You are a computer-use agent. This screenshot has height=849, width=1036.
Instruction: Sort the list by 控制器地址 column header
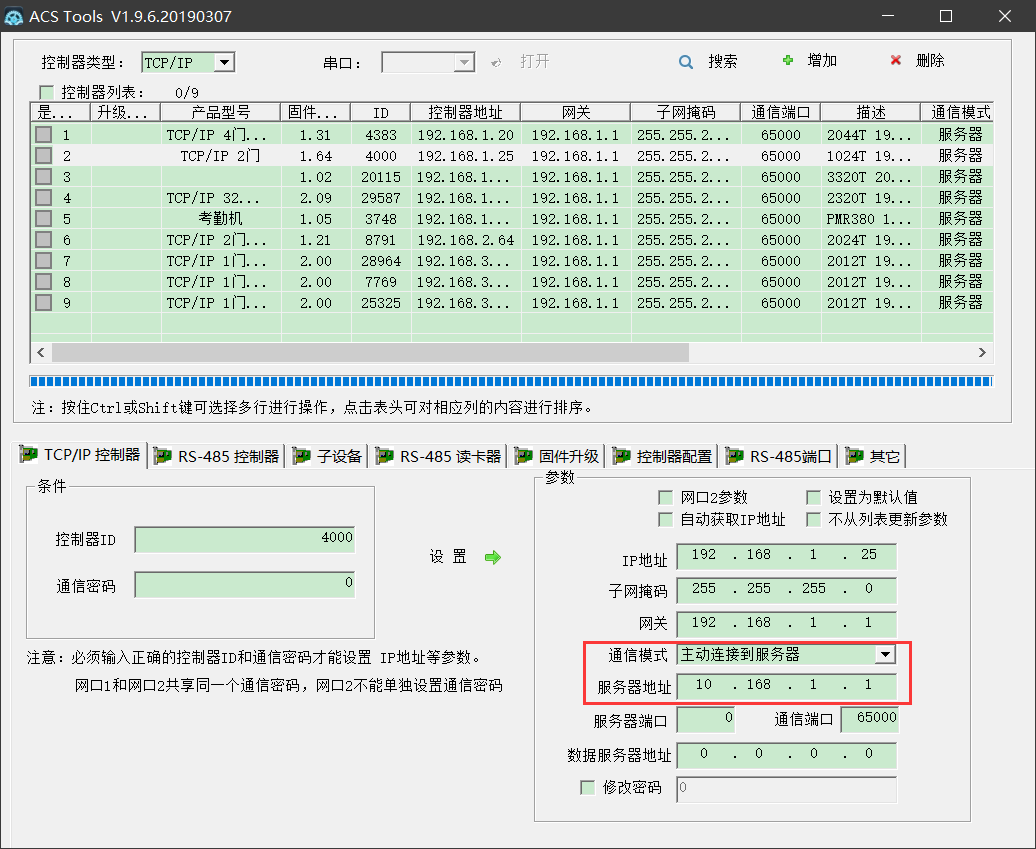(x=465, y=112)
